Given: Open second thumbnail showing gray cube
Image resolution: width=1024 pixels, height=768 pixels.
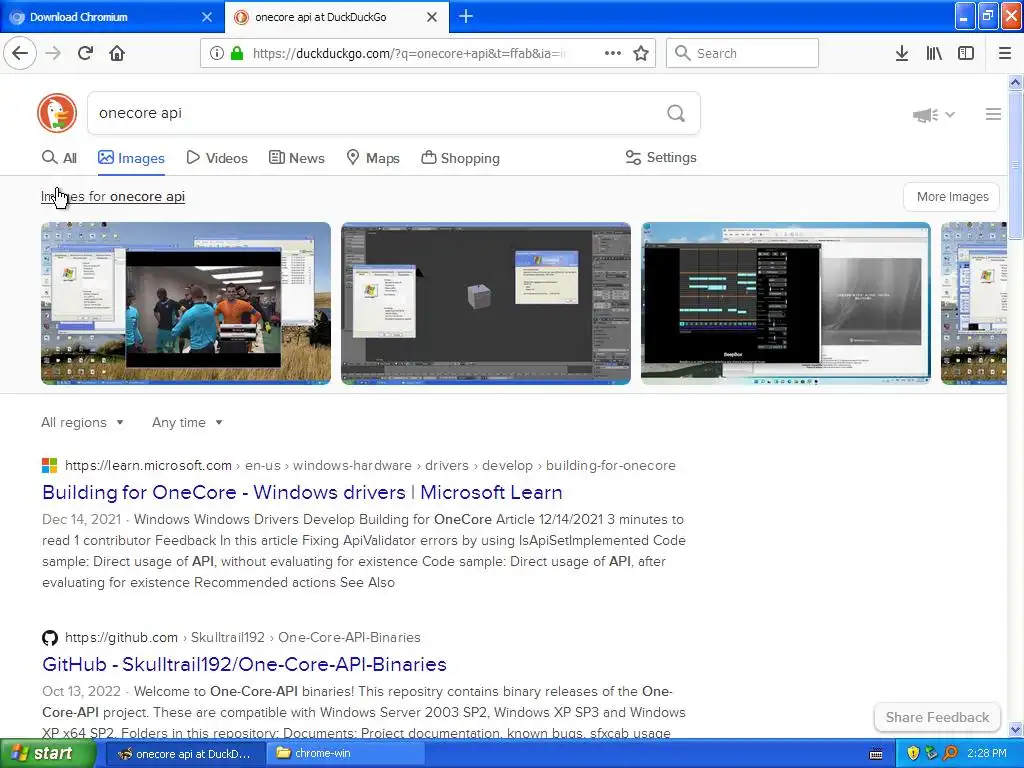Looking at the screenshot, I should pos(486,303).
